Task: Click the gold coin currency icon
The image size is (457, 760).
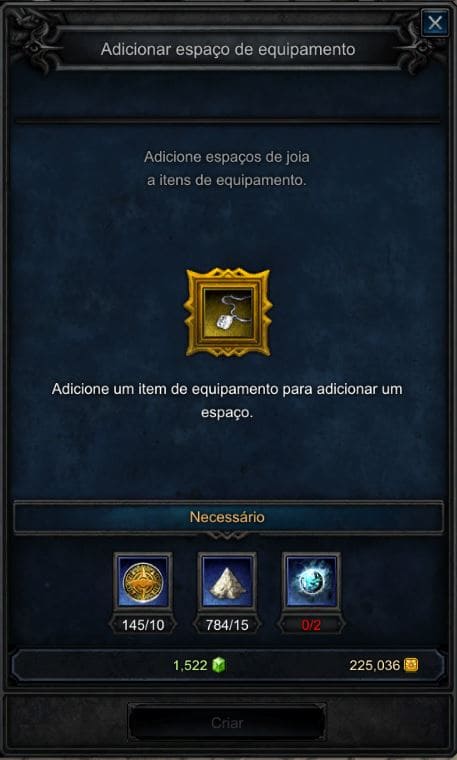Action: (411, 665)
